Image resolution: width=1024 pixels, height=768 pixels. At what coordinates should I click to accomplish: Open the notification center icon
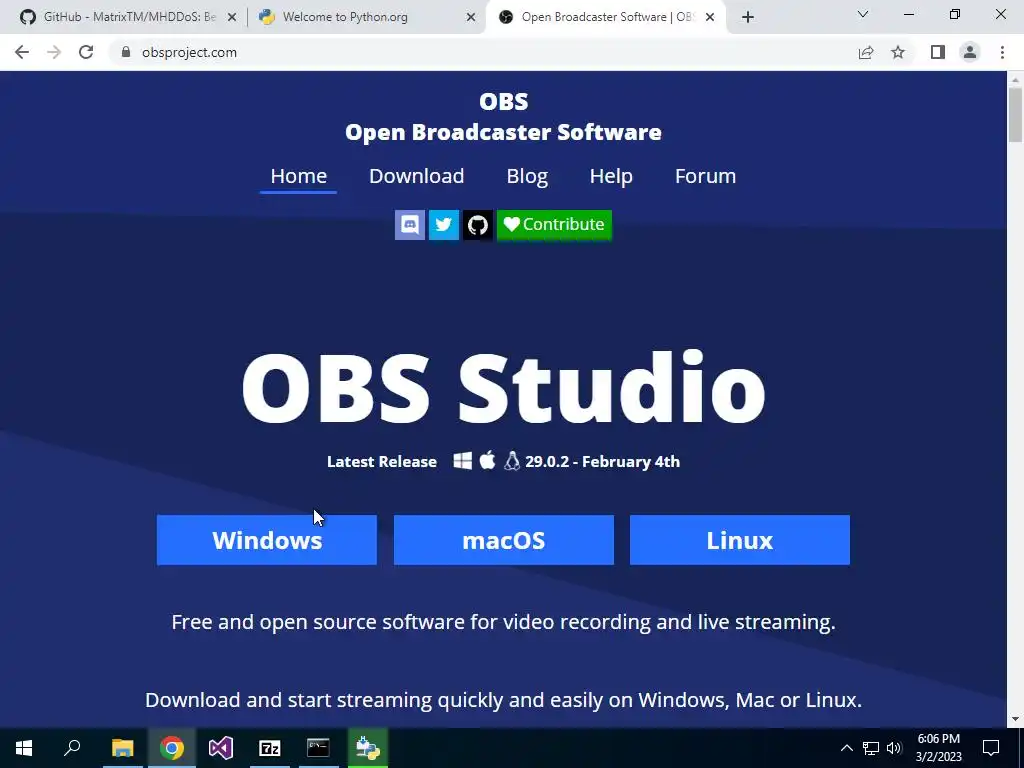click(991, 748)
